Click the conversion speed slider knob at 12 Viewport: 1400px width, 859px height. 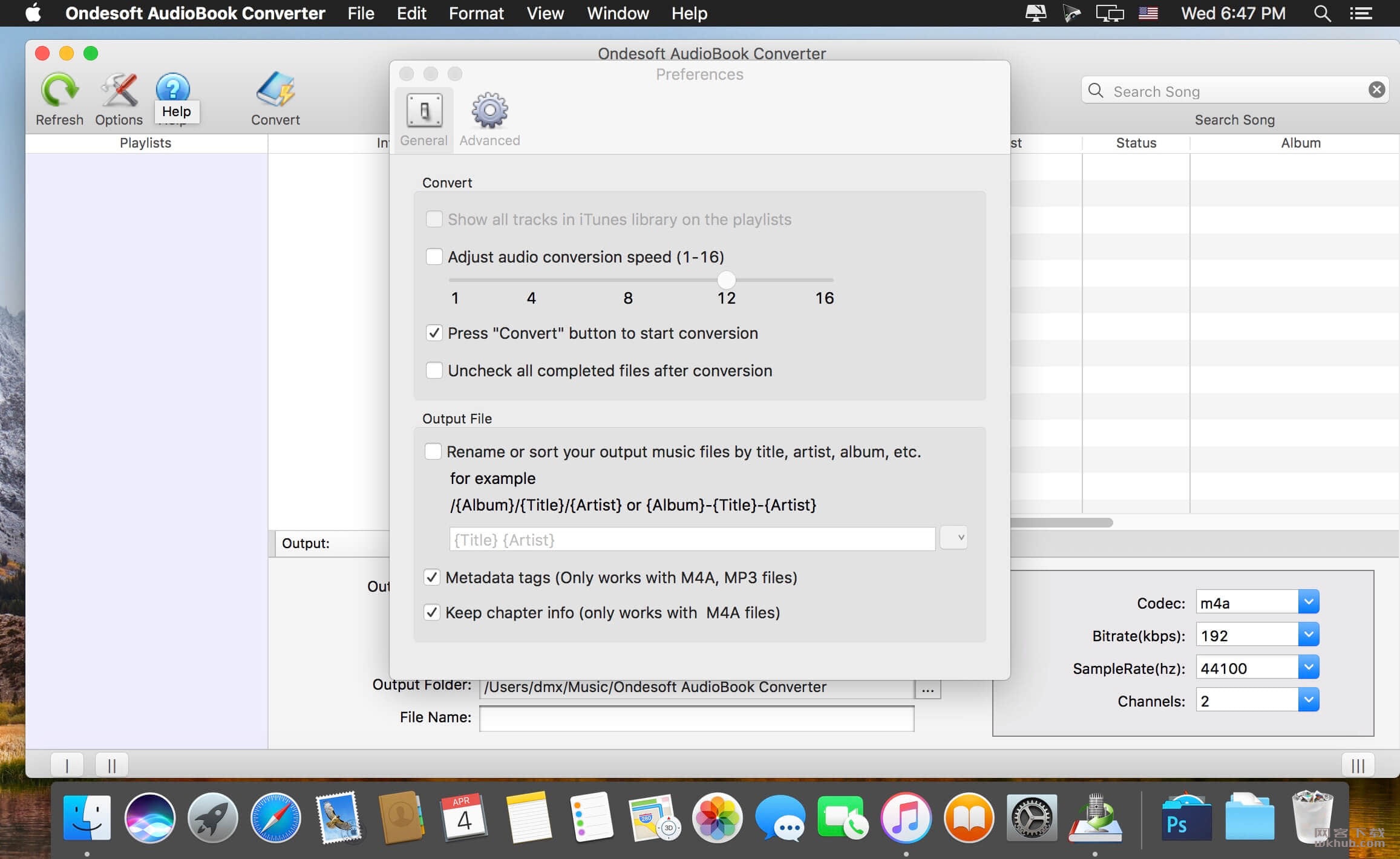726,279
